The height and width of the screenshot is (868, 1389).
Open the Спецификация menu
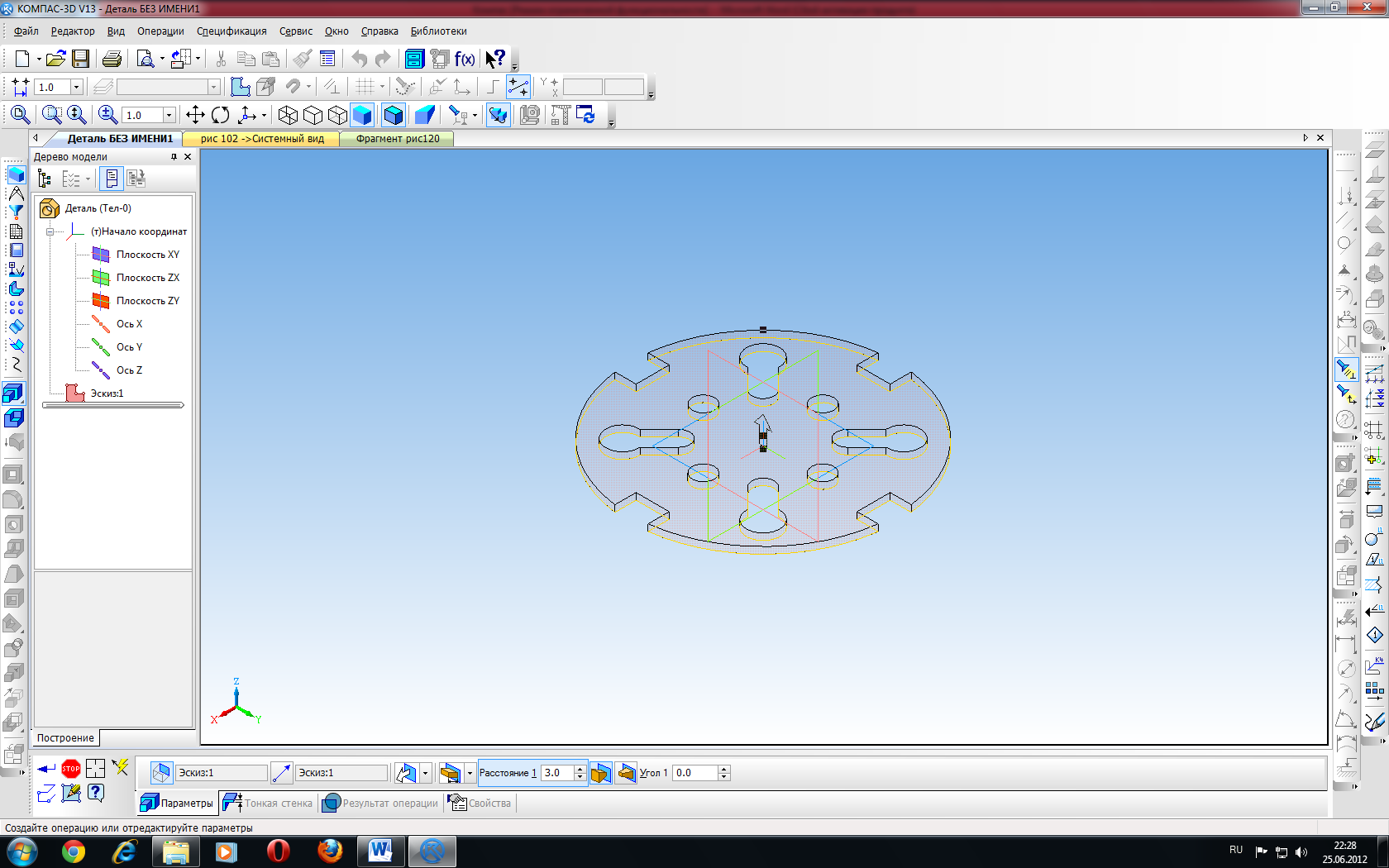pos(231,31)
